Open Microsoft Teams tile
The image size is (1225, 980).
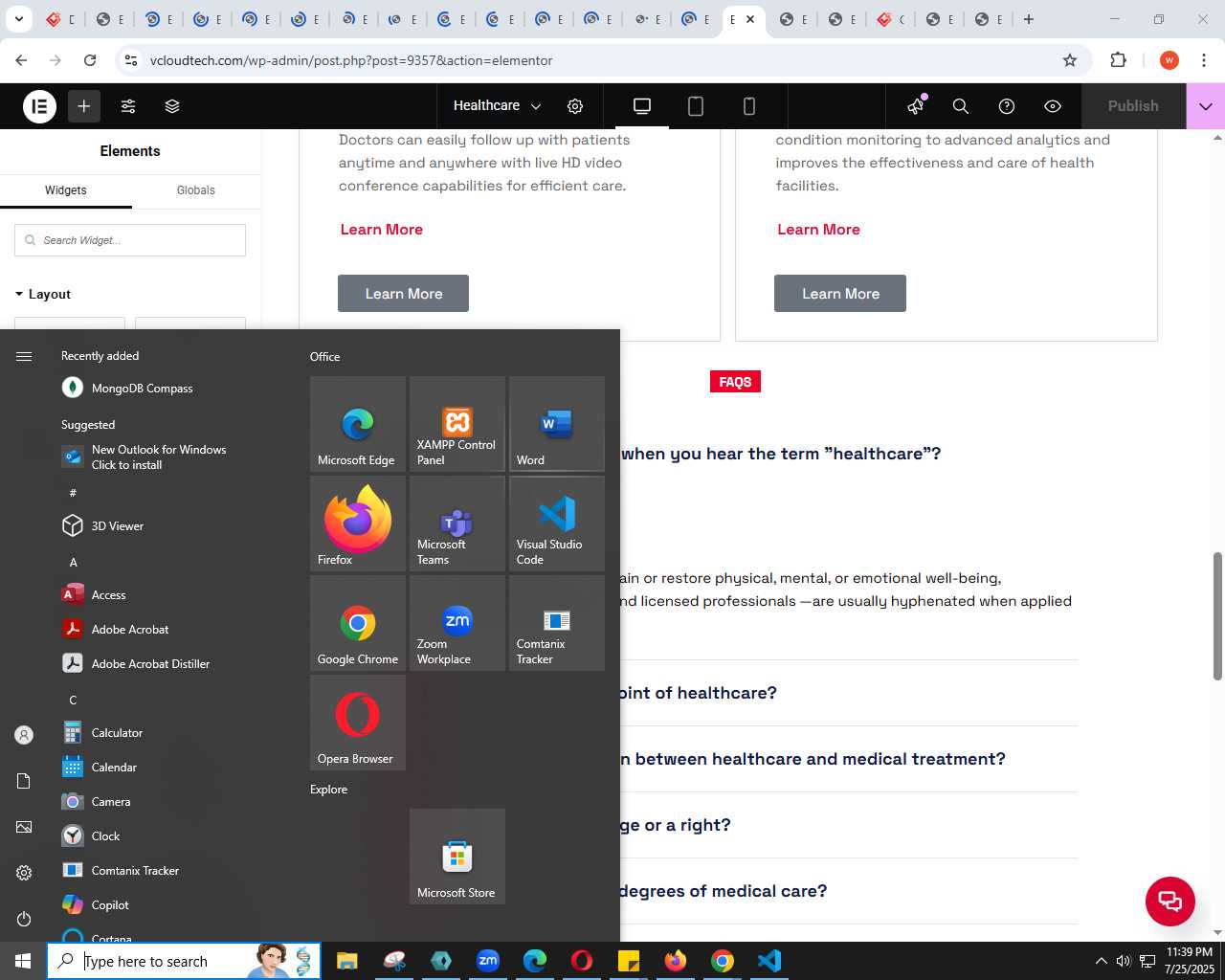(x=457, y=523)
